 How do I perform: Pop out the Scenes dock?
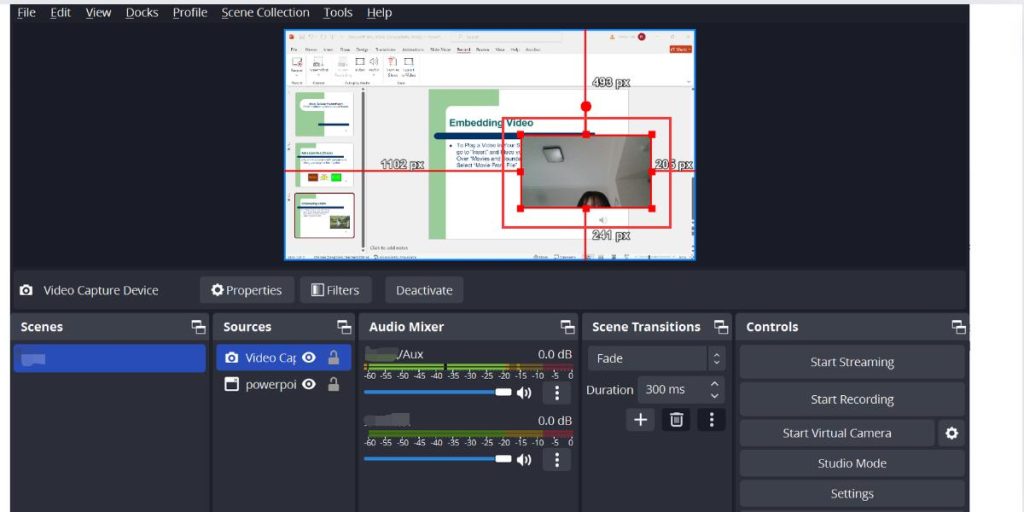pos(198,327)
